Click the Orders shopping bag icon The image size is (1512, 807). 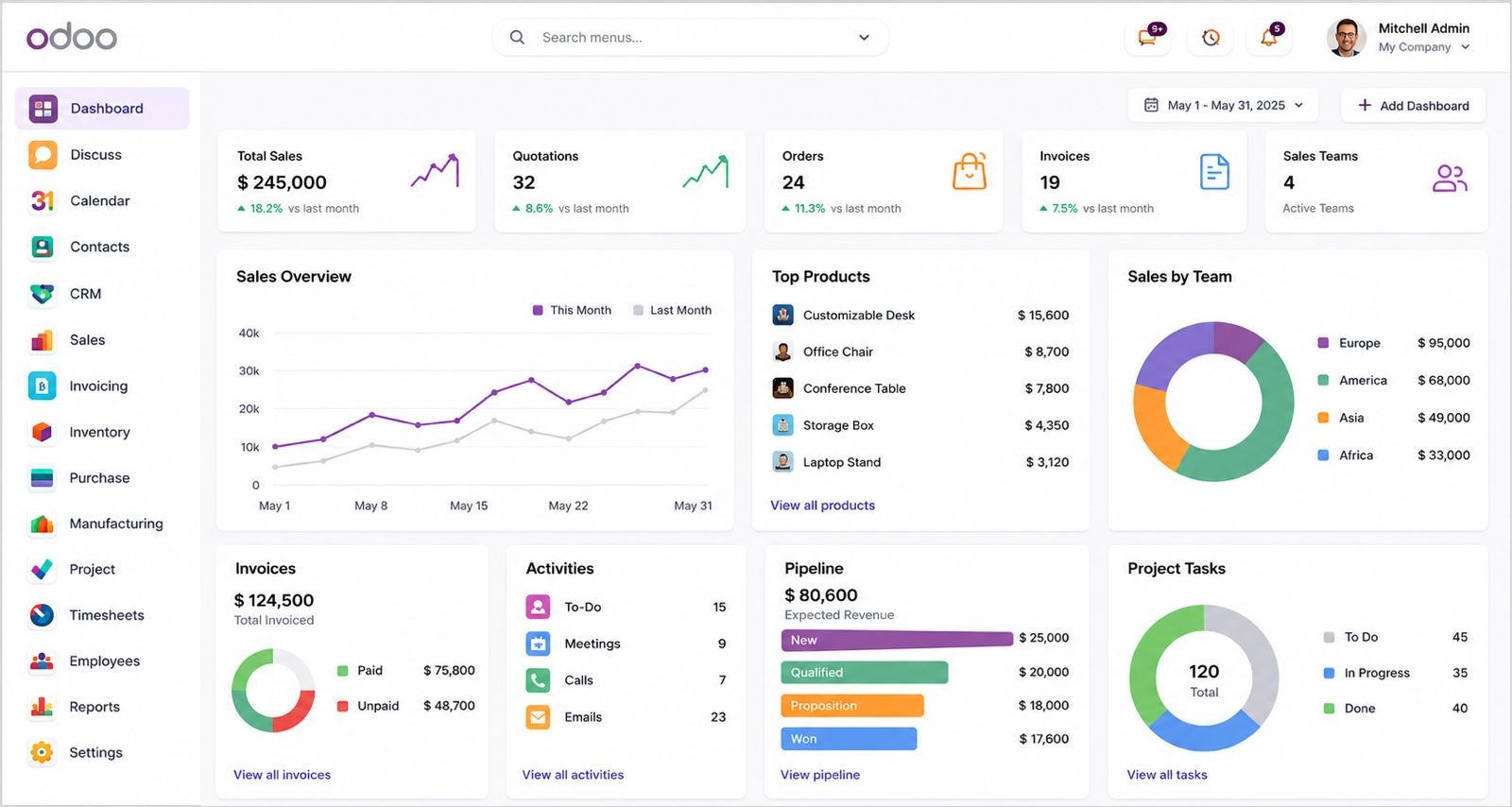point(970,172)
